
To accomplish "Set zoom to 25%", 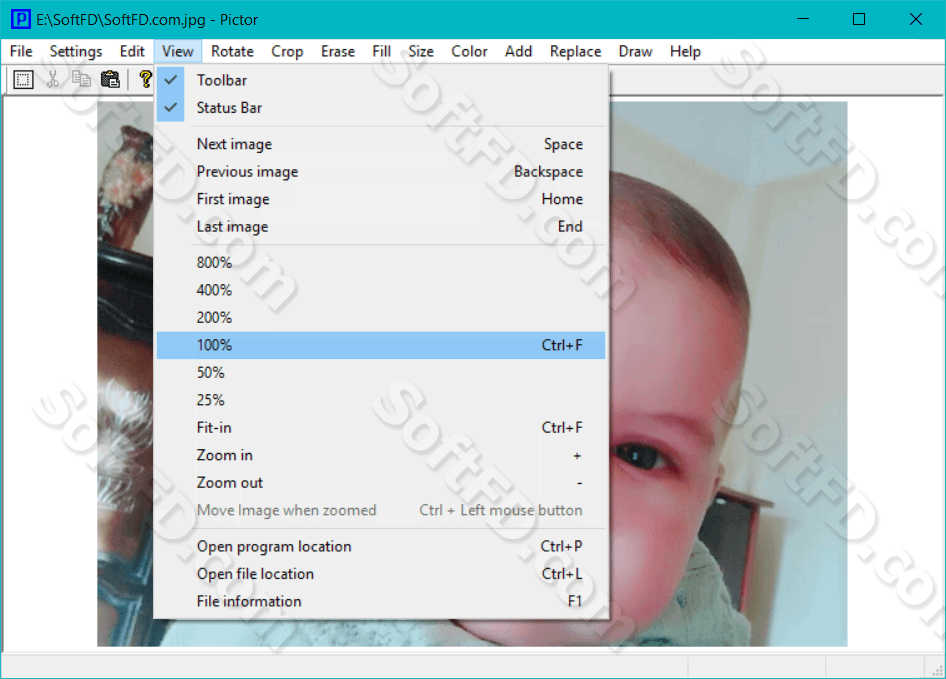I will coord(381,400).
